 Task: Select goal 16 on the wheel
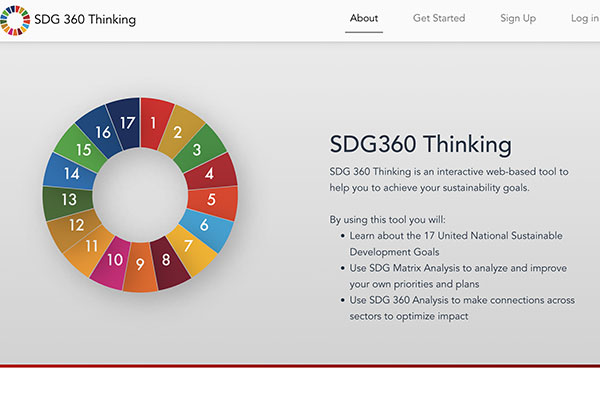tap(102, 132)
